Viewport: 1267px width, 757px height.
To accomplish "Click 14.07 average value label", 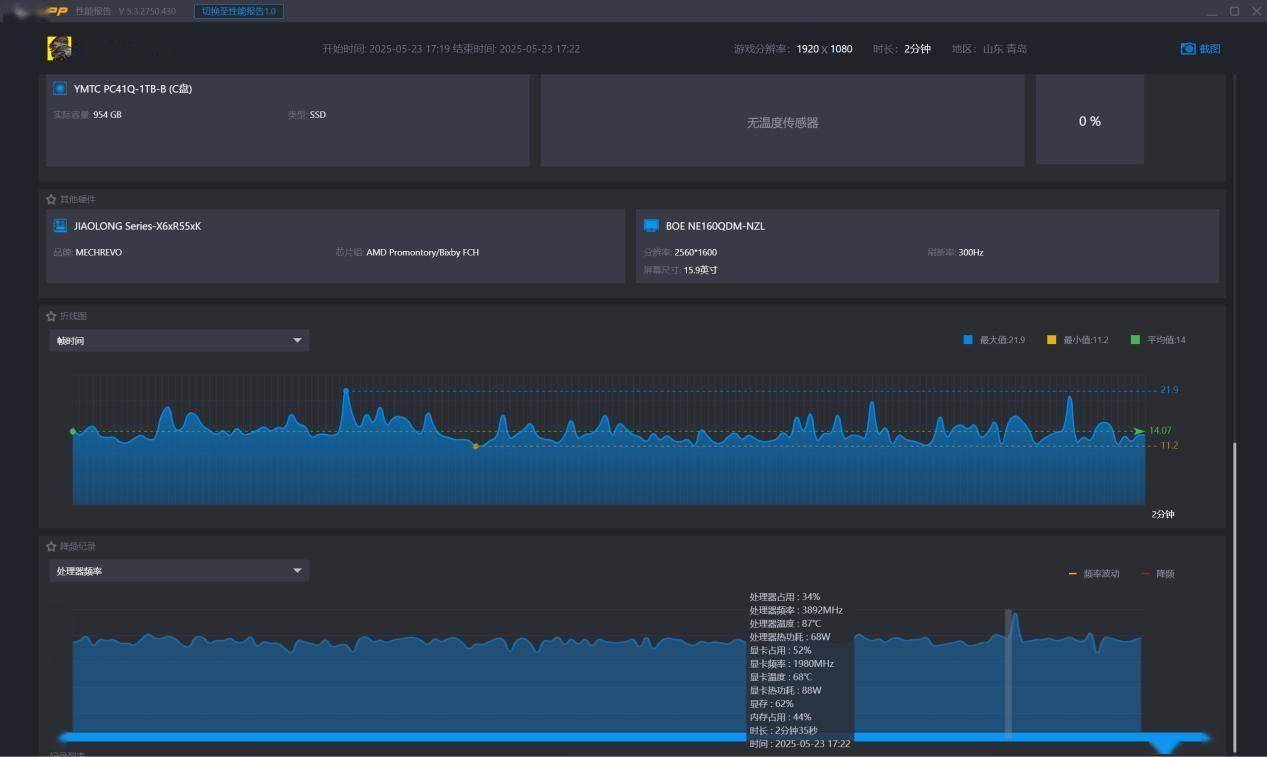I will pyautogui.click(x=1160, y=431).
